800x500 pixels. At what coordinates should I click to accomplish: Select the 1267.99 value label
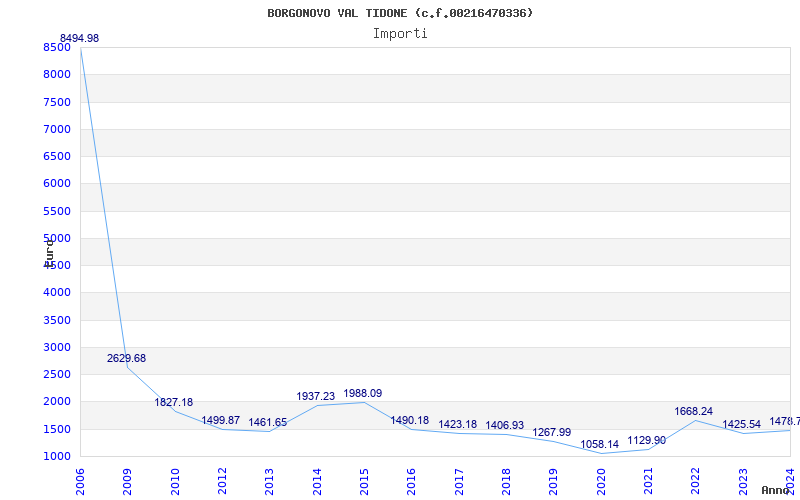pyautogui.click(x=551, y=432)
